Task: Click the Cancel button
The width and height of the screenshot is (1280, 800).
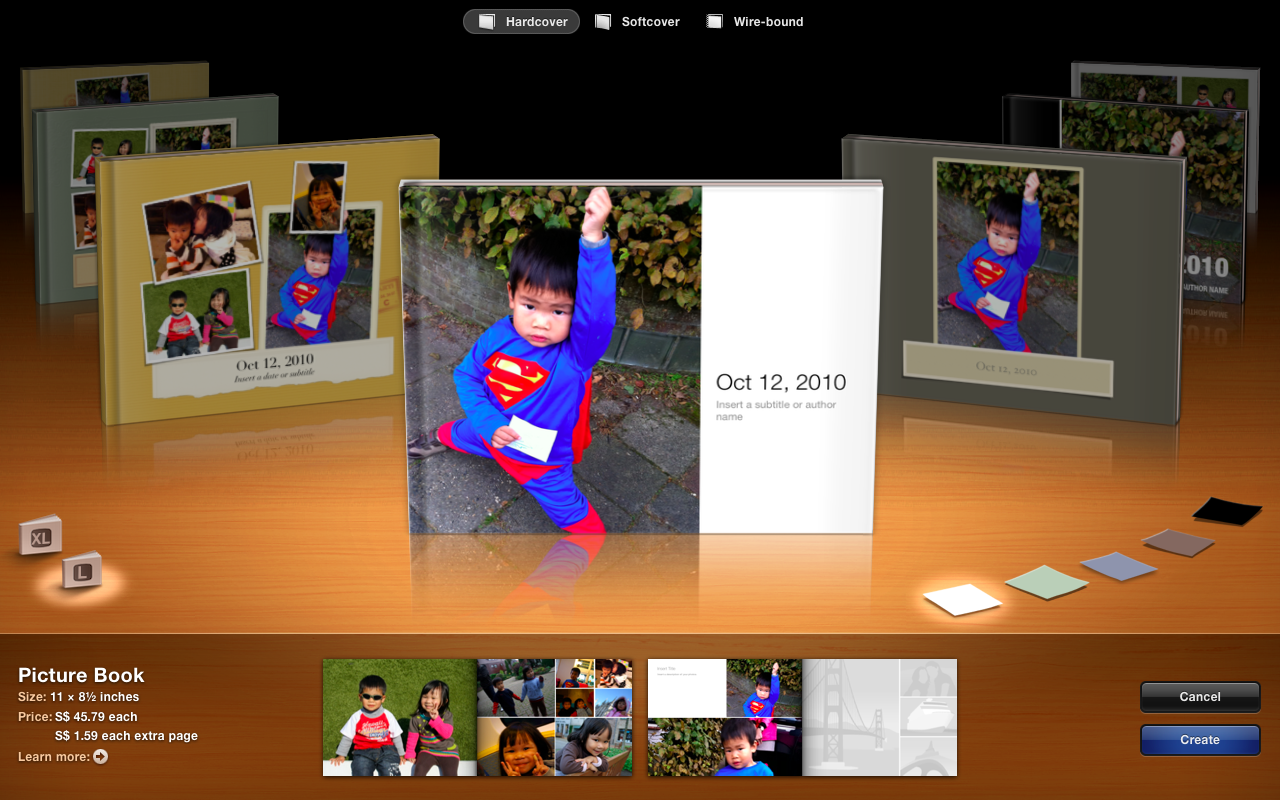Action: tap(1200, 697)
